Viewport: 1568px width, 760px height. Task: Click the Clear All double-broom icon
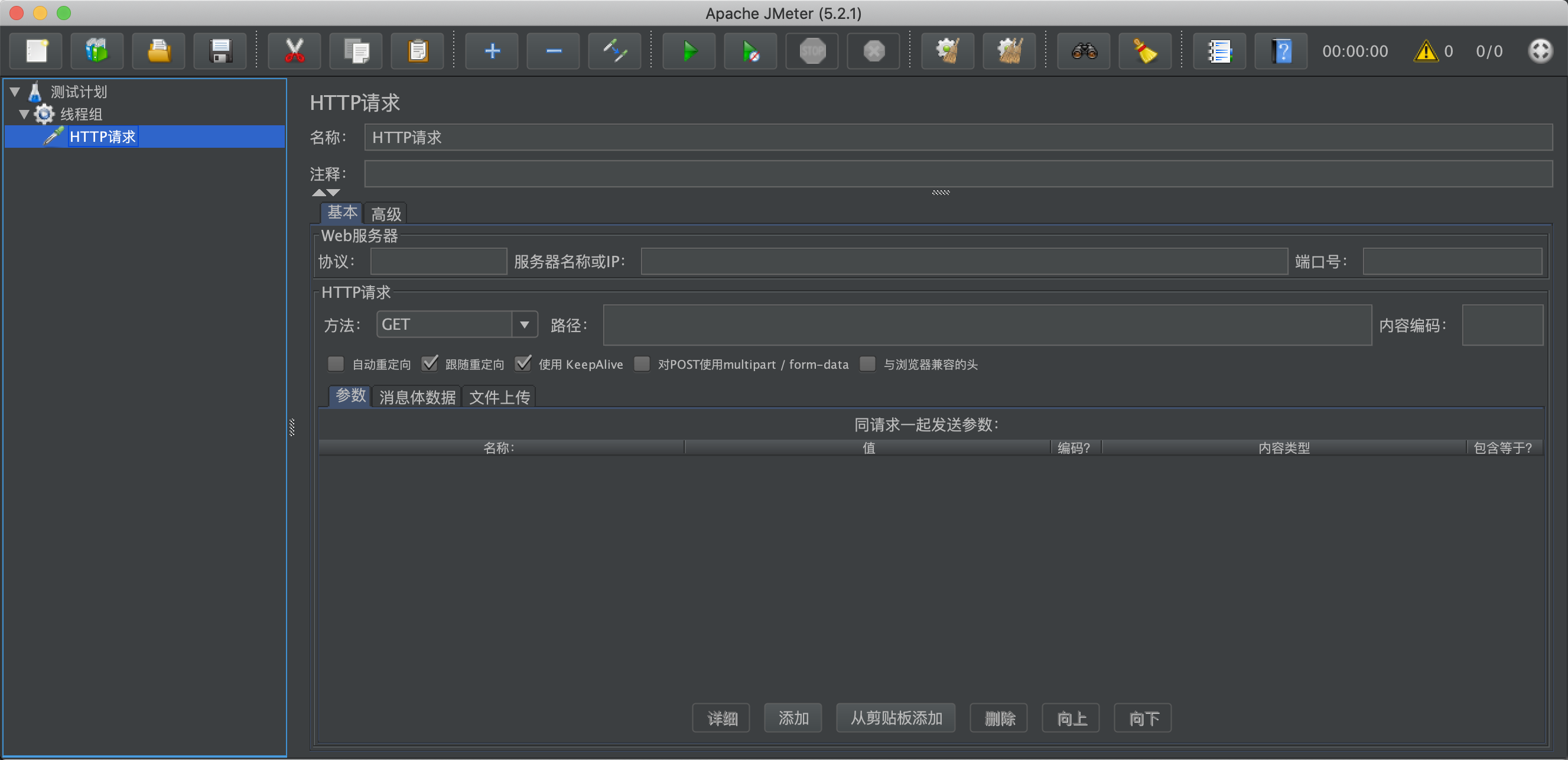click(x=1009, y=51)
